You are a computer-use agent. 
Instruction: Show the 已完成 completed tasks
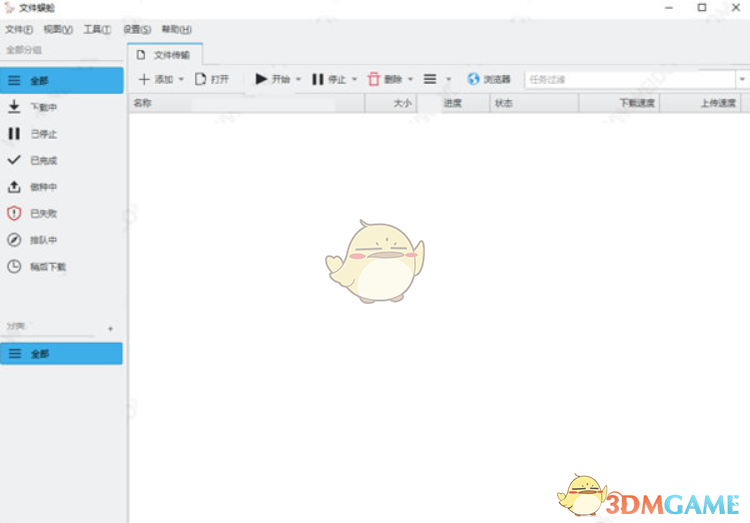coord(62,160)
